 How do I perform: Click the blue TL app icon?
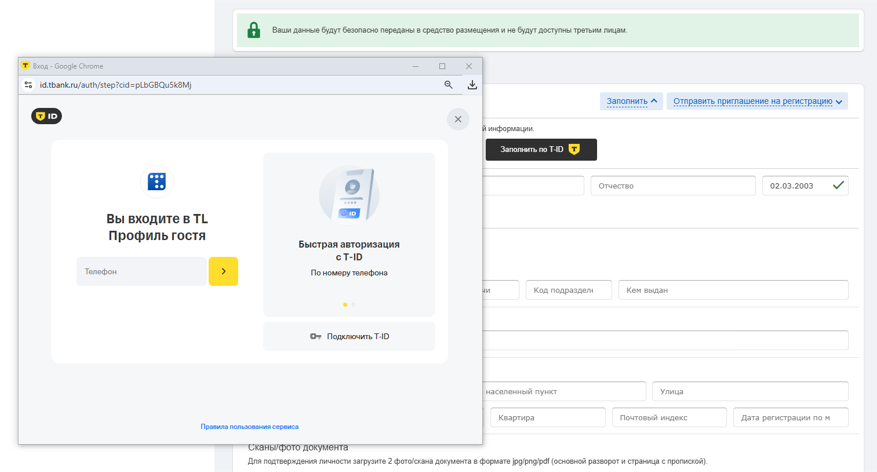(x=157, y=182)
